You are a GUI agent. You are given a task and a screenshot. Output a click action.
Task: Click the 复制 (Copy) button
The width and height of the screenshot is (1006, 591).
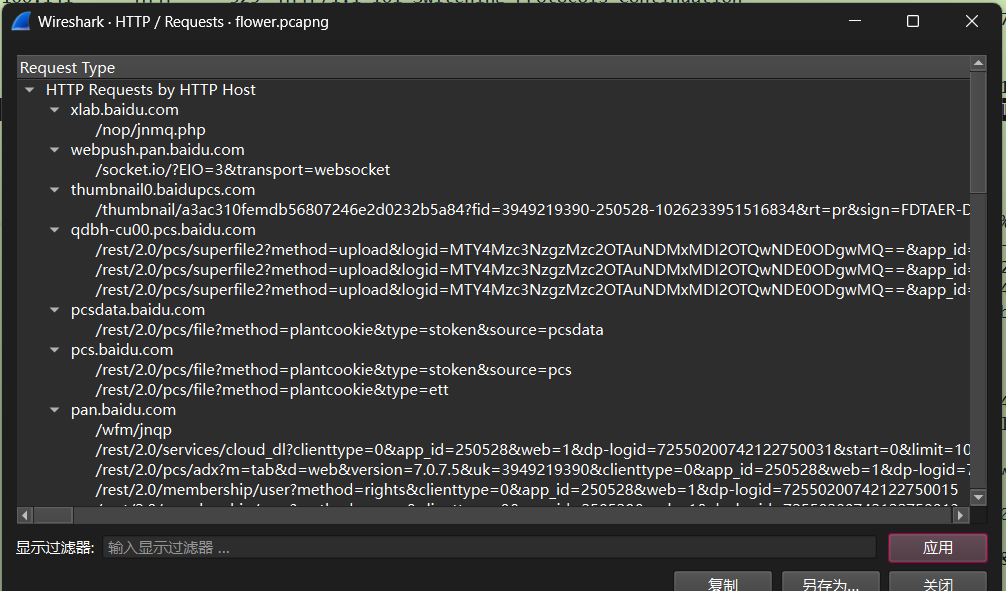[722, 583]
